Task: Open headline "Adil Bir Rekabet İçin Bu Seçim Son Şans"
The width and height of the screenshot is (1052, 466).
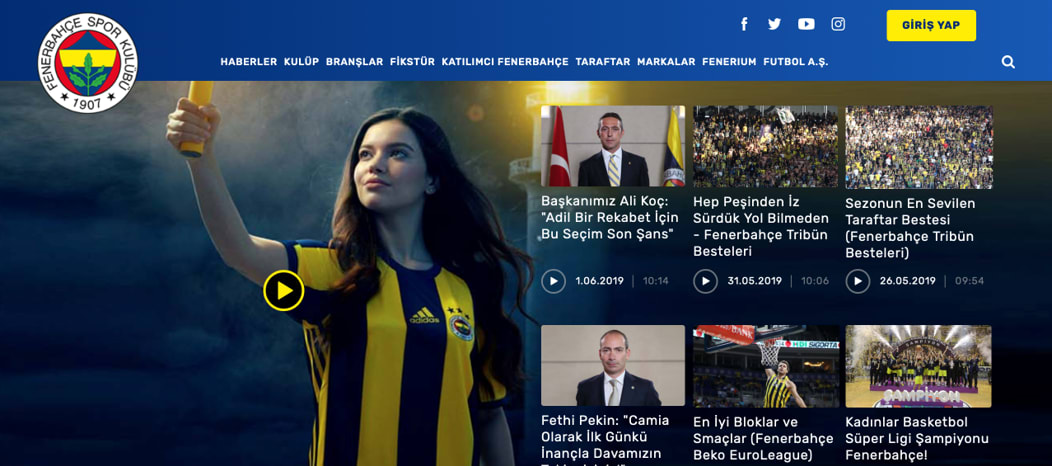Action: point(610,218)
